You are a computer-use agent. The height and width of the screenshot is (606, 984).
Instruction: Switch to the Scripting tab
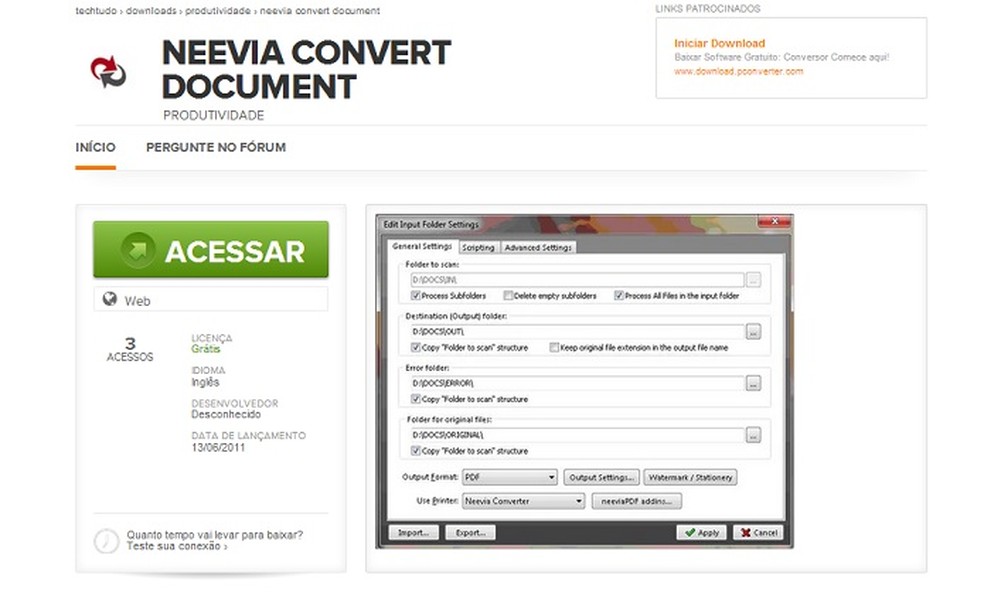tap(478, 248)
